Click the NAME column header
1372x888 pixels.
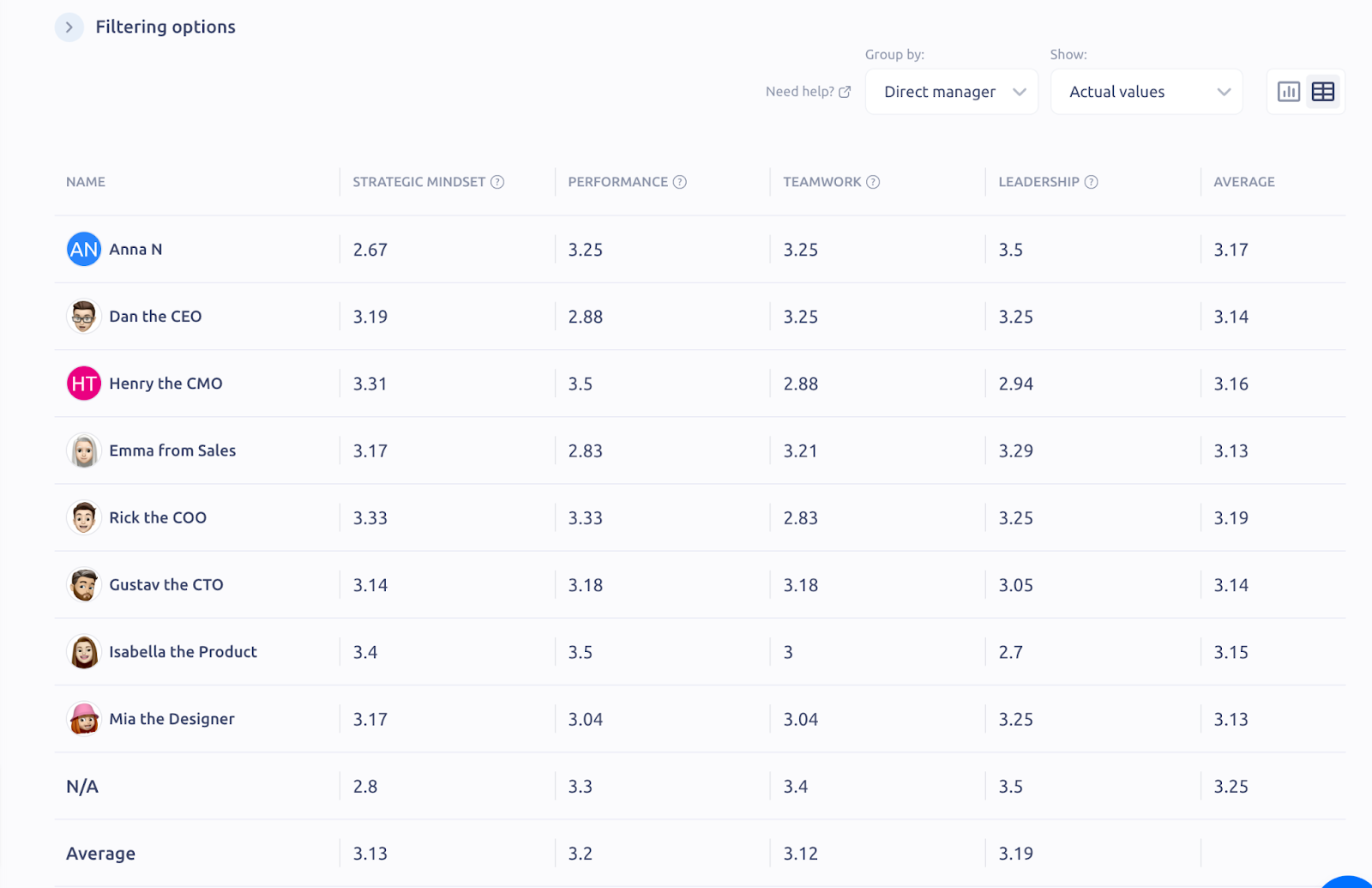[x=85, y=182]
